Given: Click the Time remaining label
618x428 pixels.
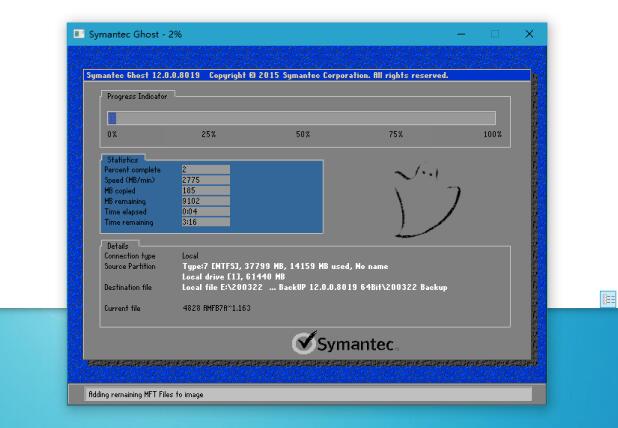Looking at the screenshot, I should pyautogui.click(x=129, y=222).
